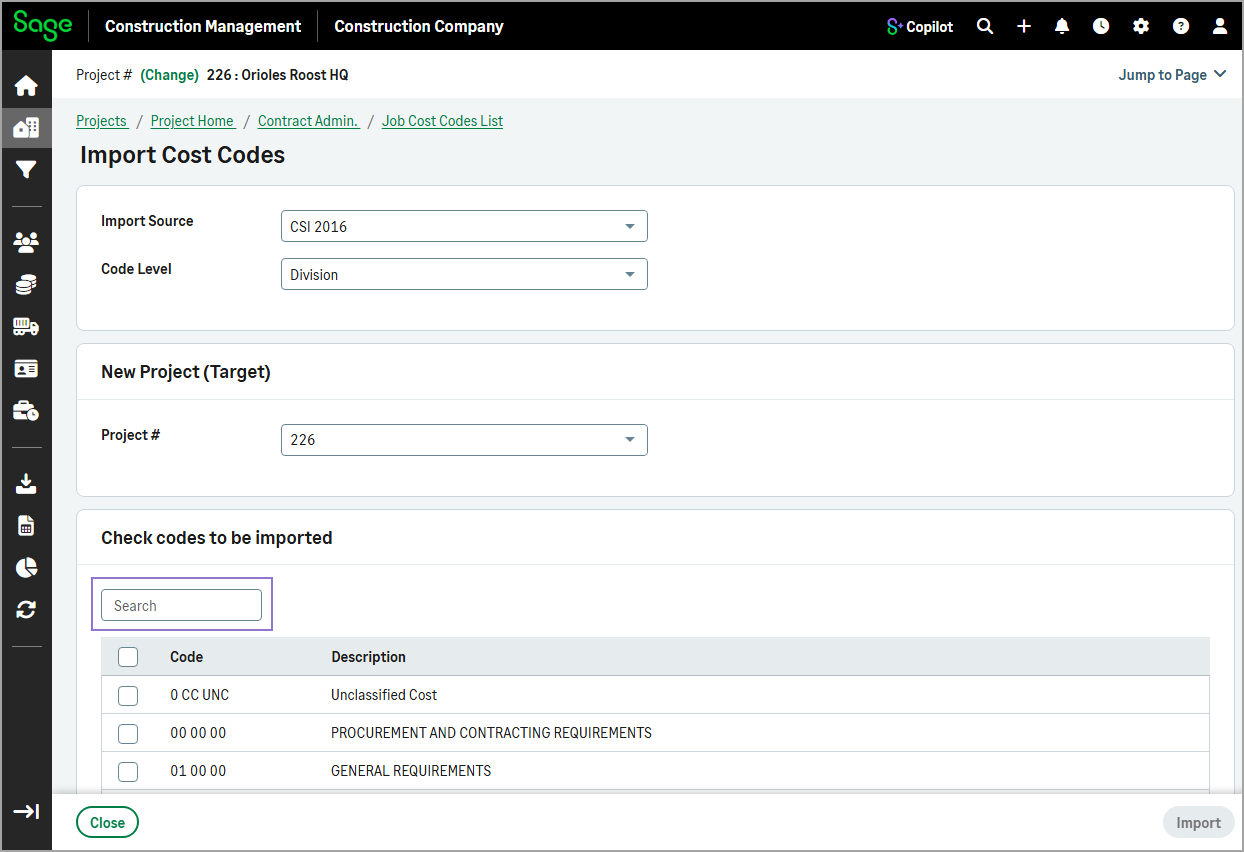1244x852 pixels.
Task: Click the Sage logo
Action: coord(43,25)
